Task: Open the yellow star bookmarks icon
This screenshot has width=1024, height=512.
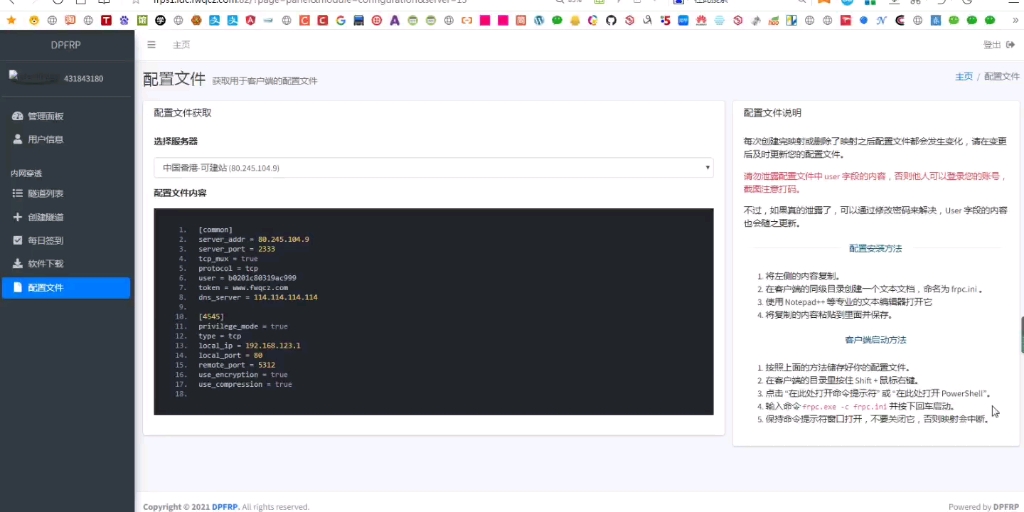Action: [x=11, y=20]
